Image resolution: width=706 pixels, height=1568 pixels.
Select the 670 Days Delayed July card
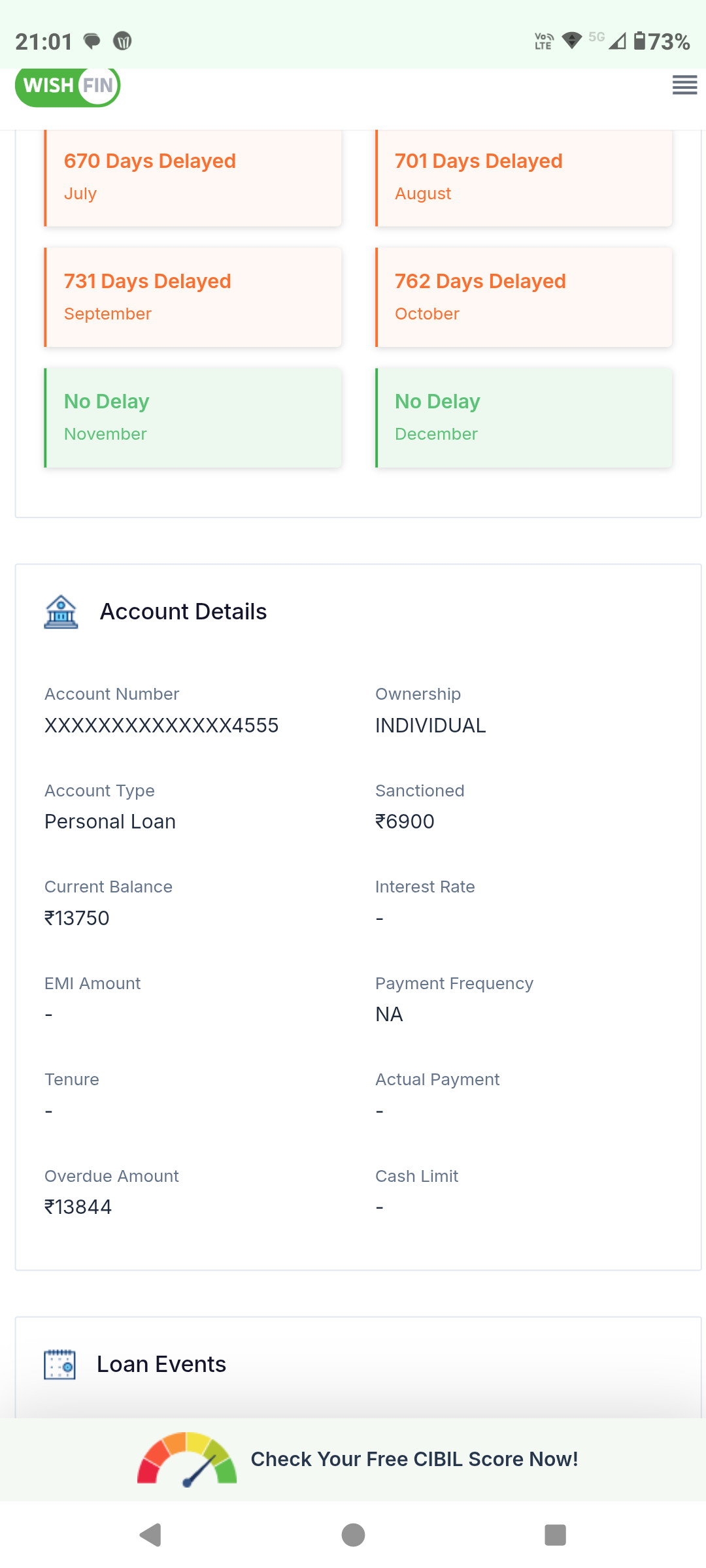[193, 177]
